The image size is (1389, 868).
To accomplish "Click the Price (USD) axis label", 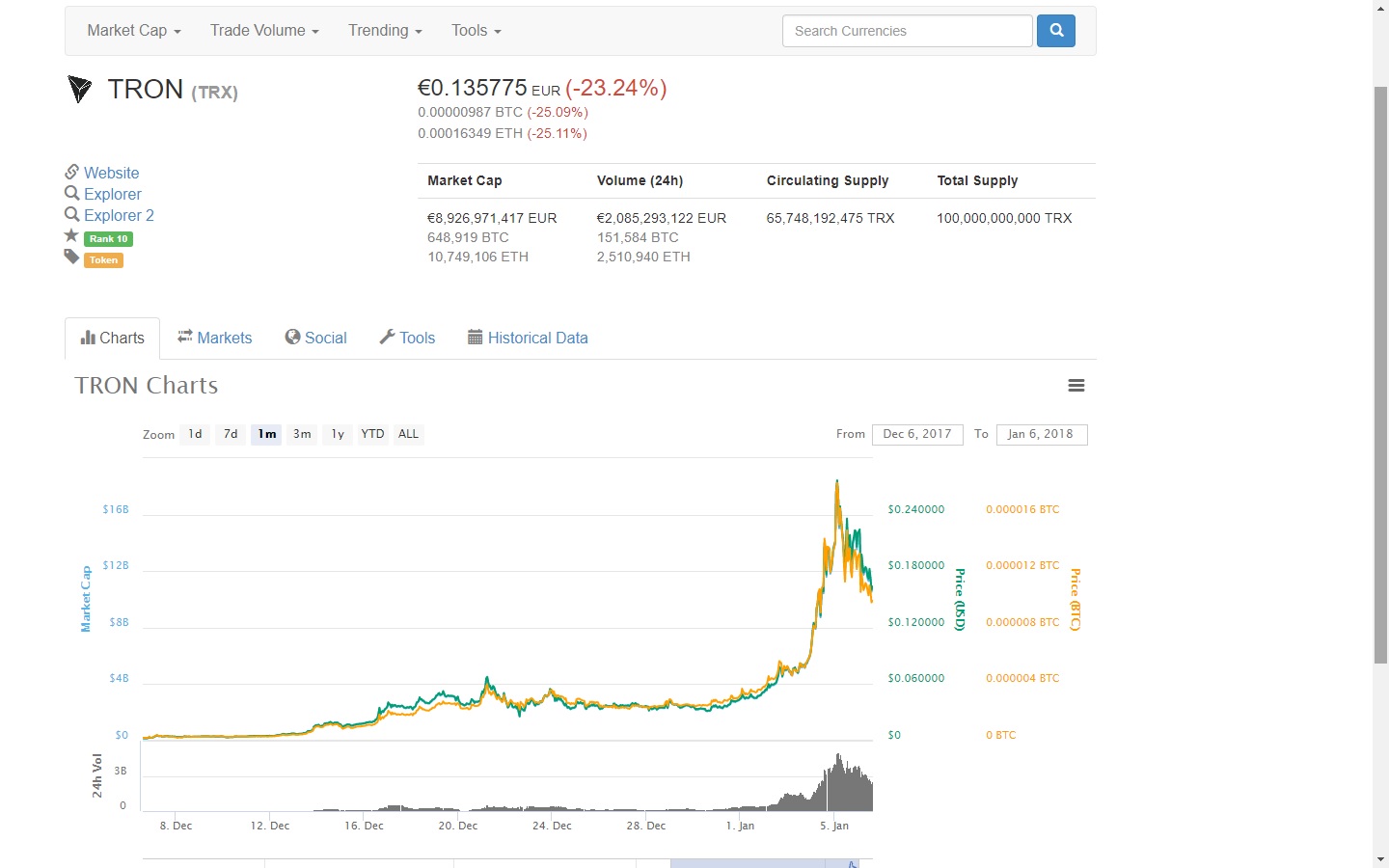I will pos(960,599).
